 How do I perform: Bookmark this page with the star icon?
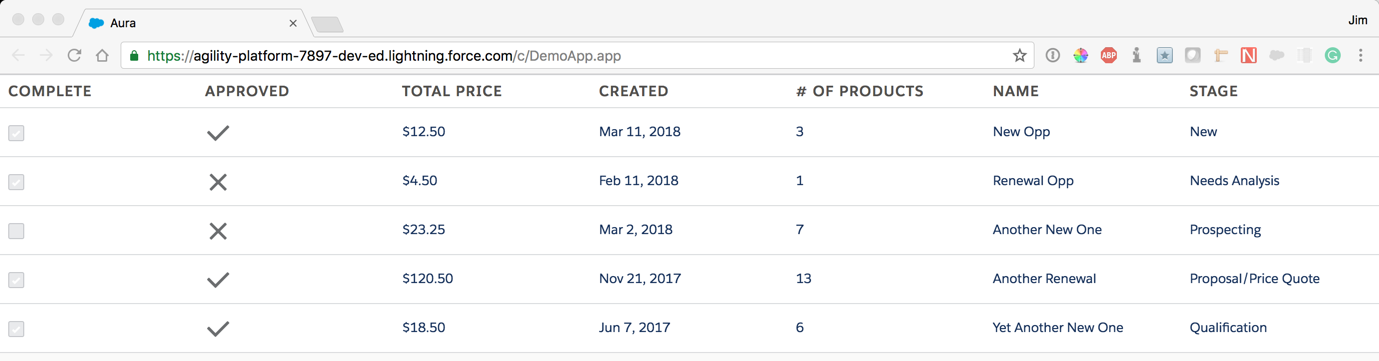[1019, 56]
